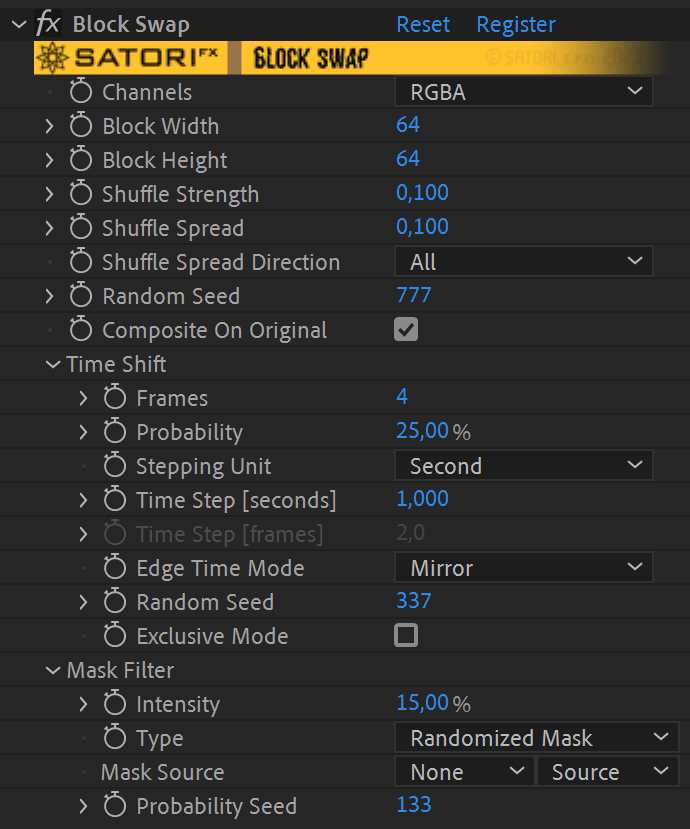Expand the Probability Seed property

click(83, 806)
